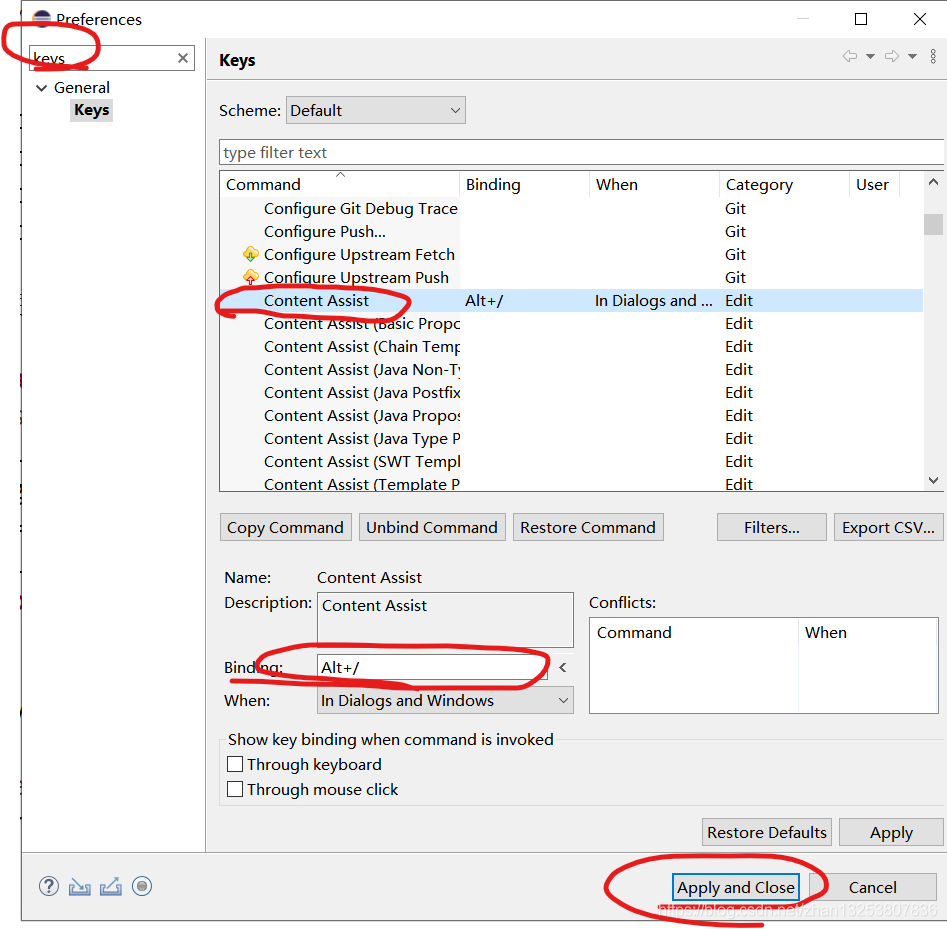
Task: Select Content Assist (Java Non-Ty row
Action: [x=571, y=370]
